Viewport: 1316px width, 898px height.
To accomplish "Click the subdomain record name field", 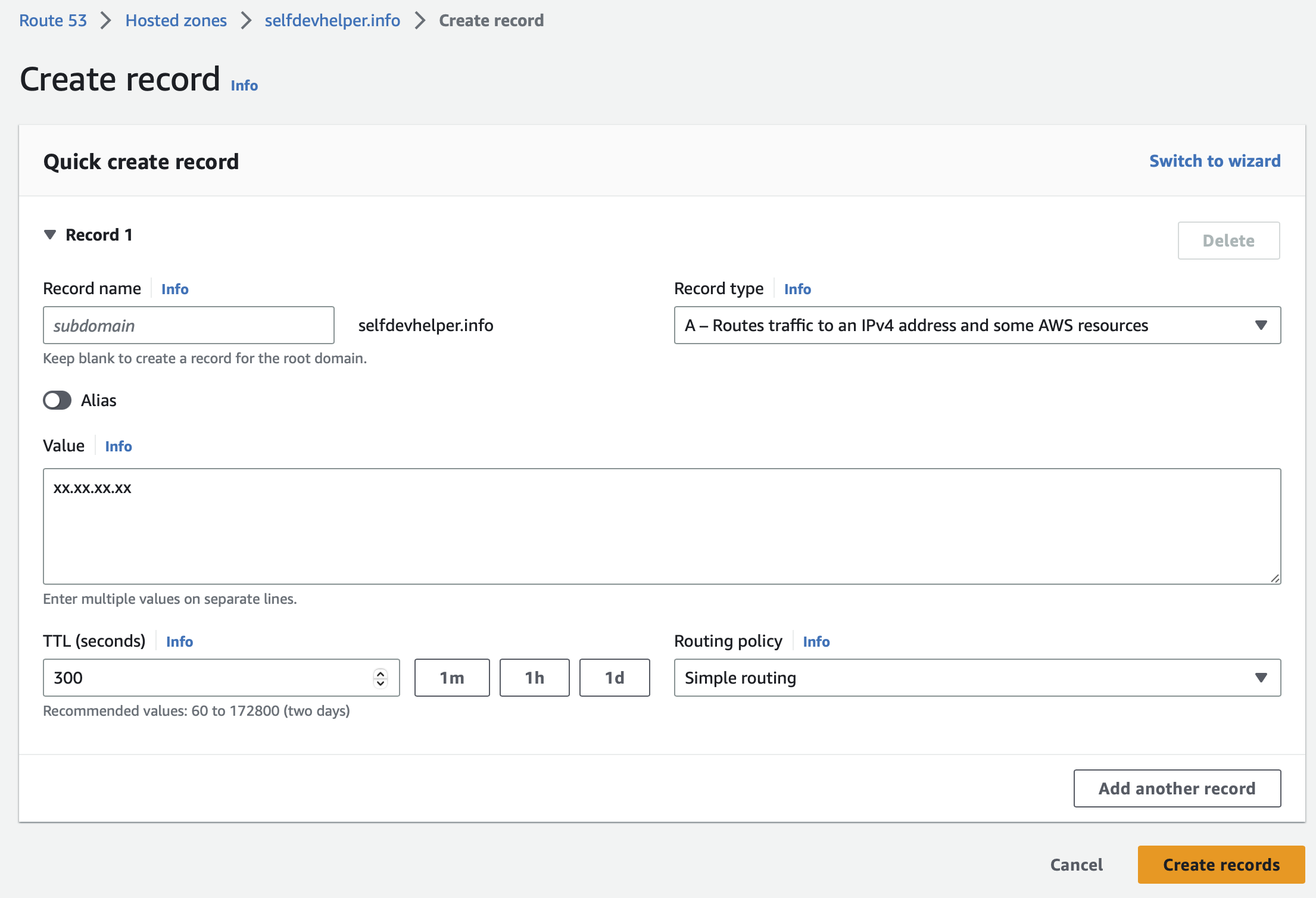I will click(x=188, y=325).
